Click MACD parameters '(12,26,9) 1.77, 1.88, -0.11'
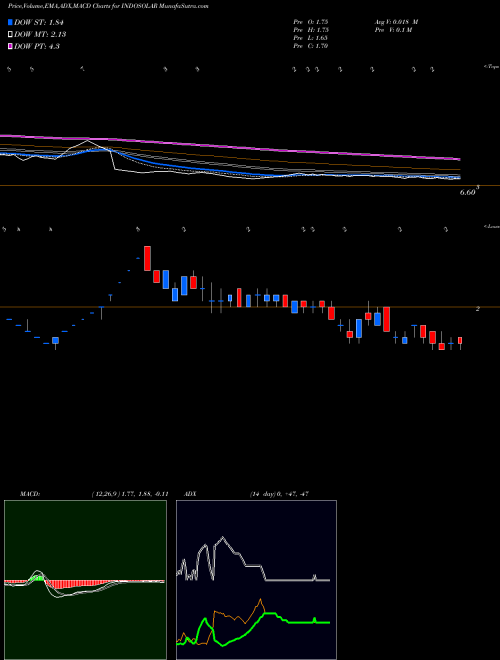 pyautogui.click(x=130, y=494)
